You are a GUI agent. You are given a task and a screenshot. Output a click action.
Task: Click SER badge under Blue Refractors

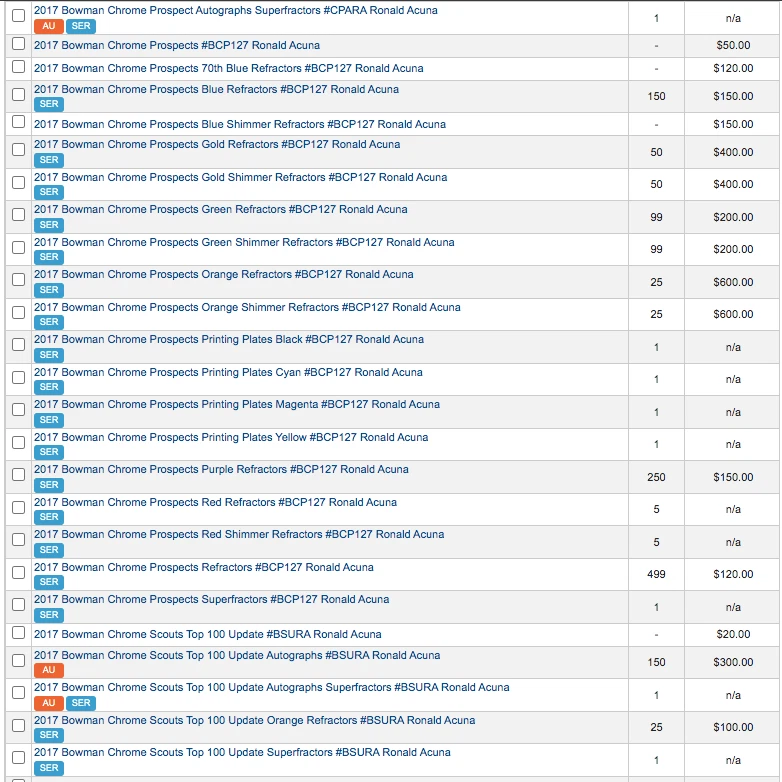click(49, 104)
